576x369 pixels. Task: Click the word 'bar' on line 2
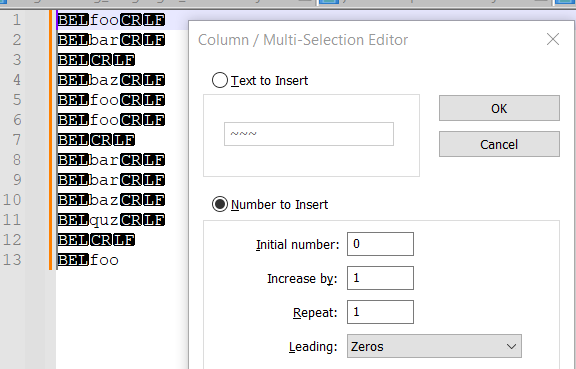point(104,40)
